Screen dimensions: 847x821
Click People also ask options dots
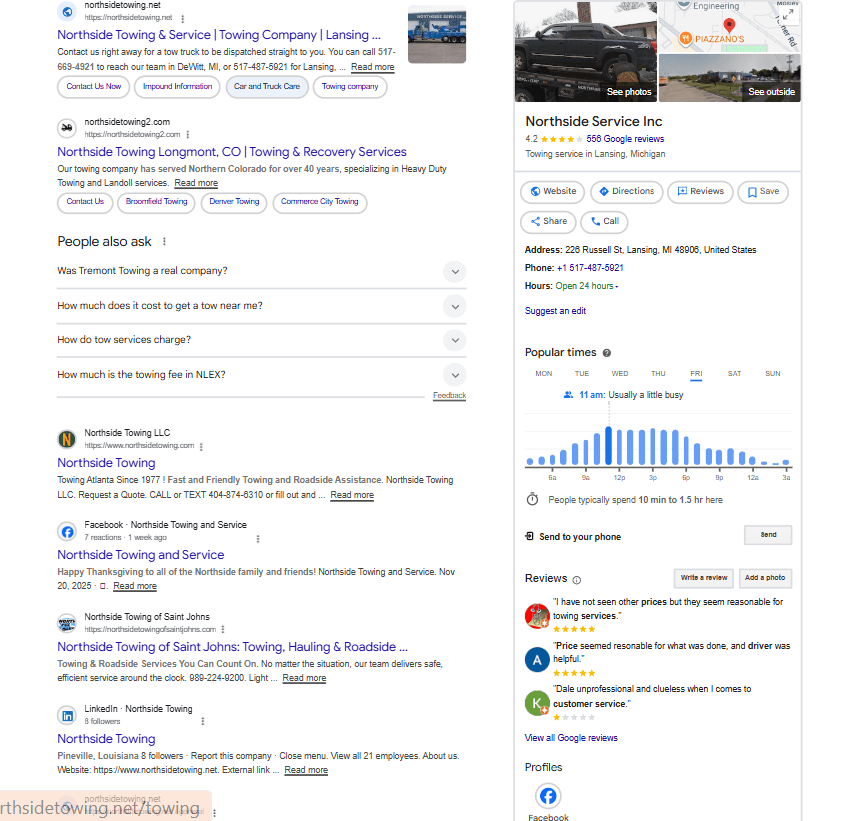[165, 242]
